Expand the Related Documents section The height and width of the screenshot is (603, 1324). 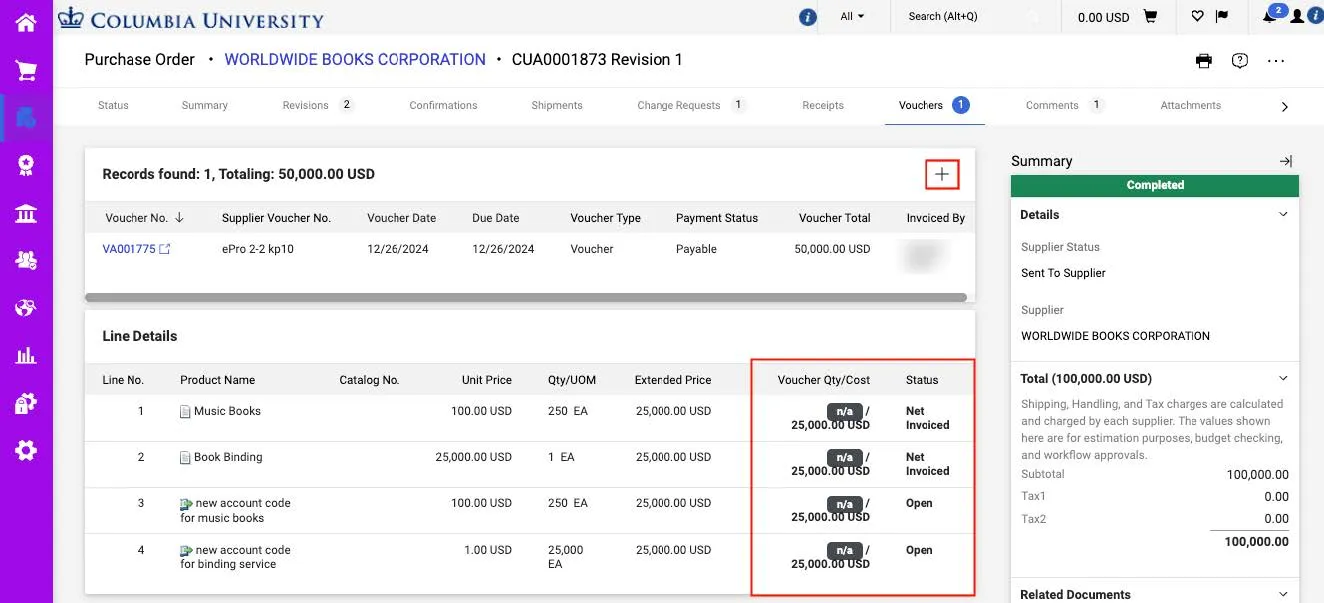click(1284, 594)
